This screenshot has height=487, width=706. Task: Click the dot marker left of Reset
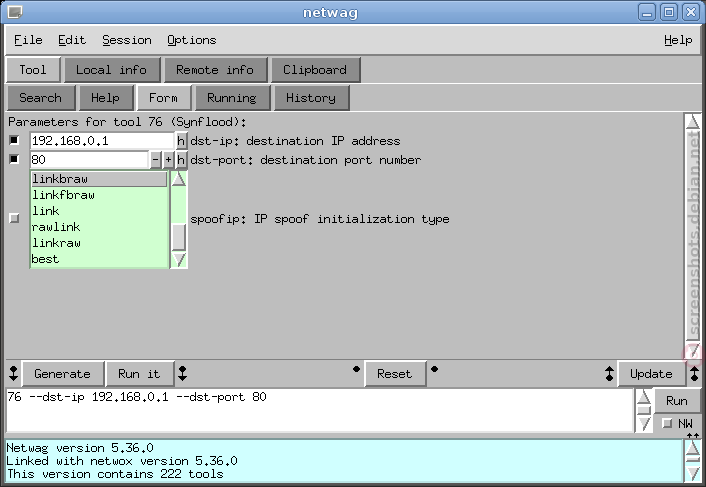356,369
